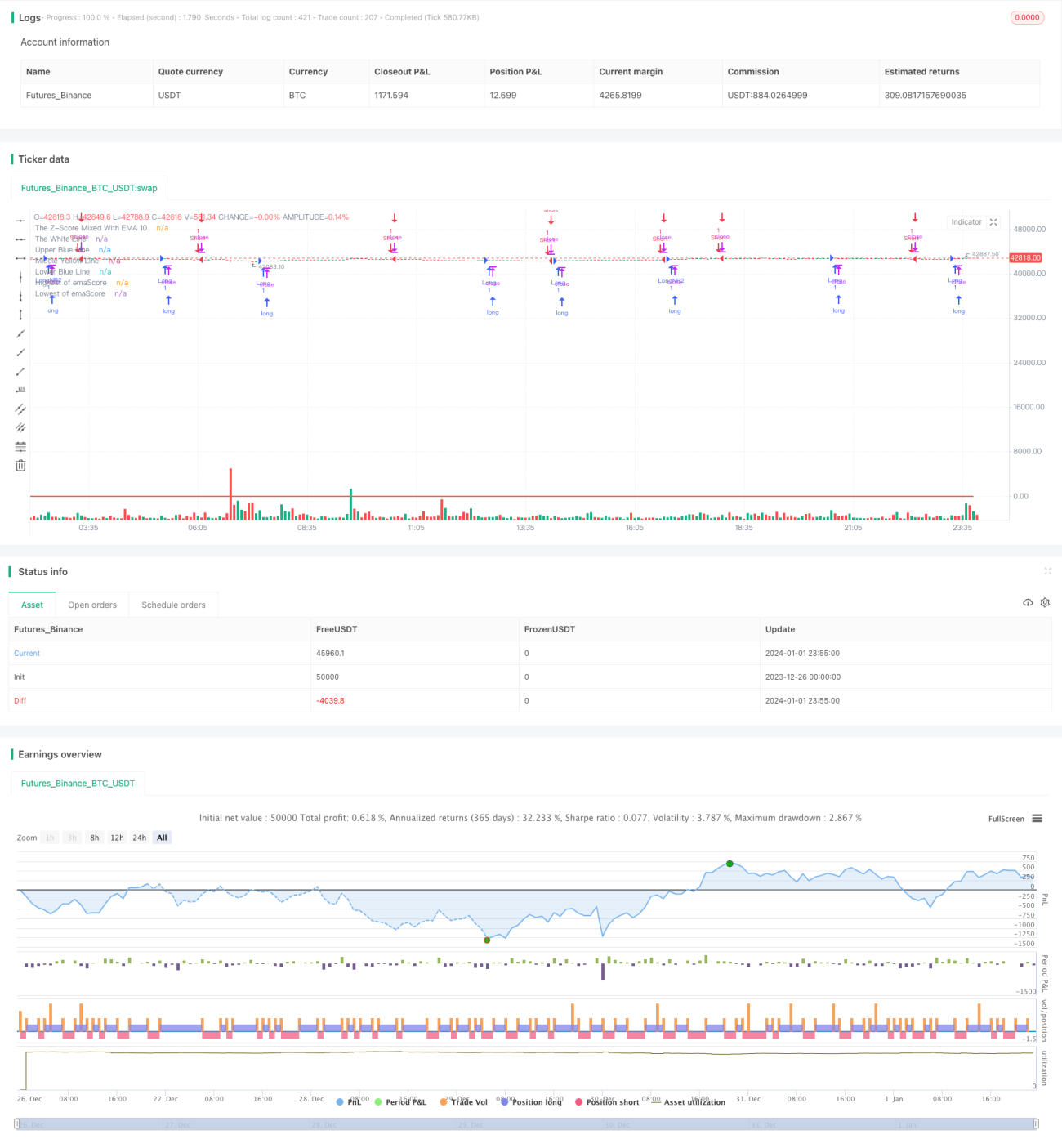
Task: Switch to the Open orders tab
Action: point(92,605)
